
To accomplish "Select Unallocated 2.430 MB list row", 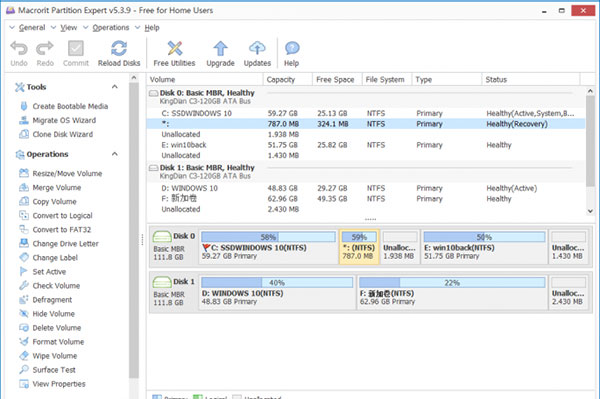I will (x=366, y=209).
